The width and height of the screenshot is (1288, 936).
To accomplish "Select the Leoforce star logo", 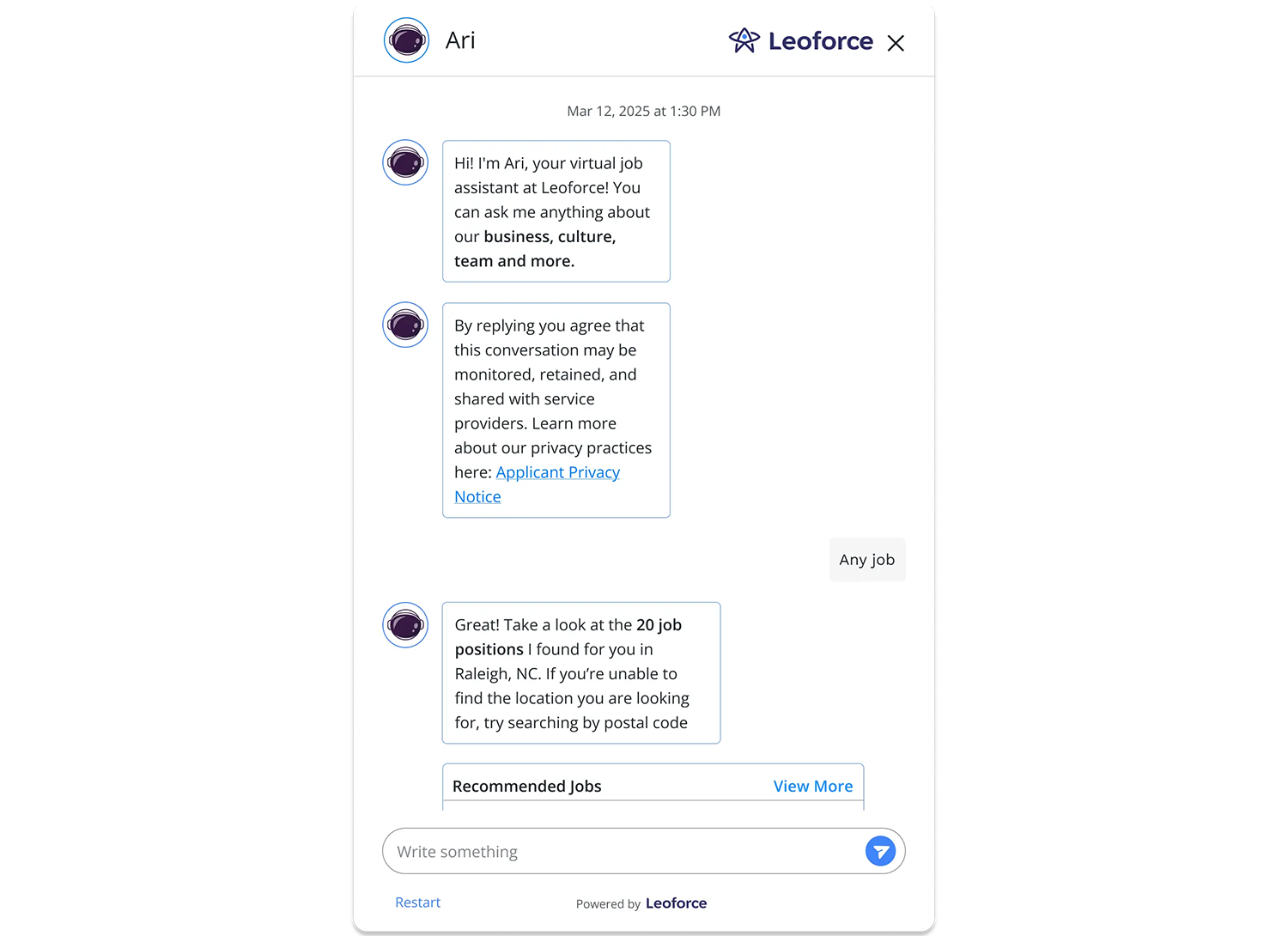I will (x=744, y=40).
